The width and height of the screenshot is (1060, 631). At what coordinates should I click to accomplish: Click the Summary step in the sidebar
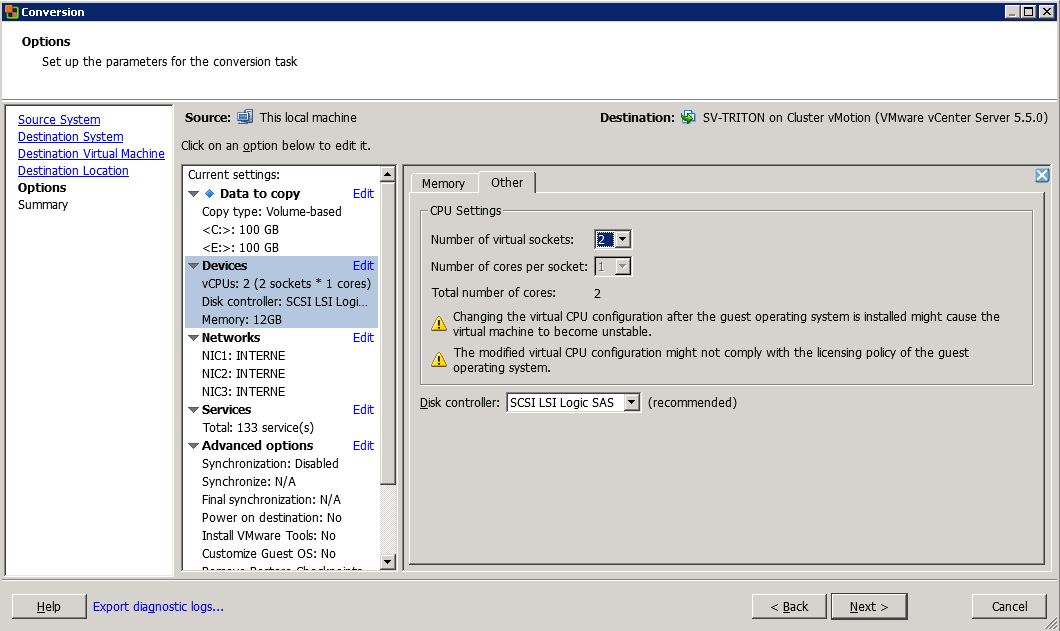43,205
